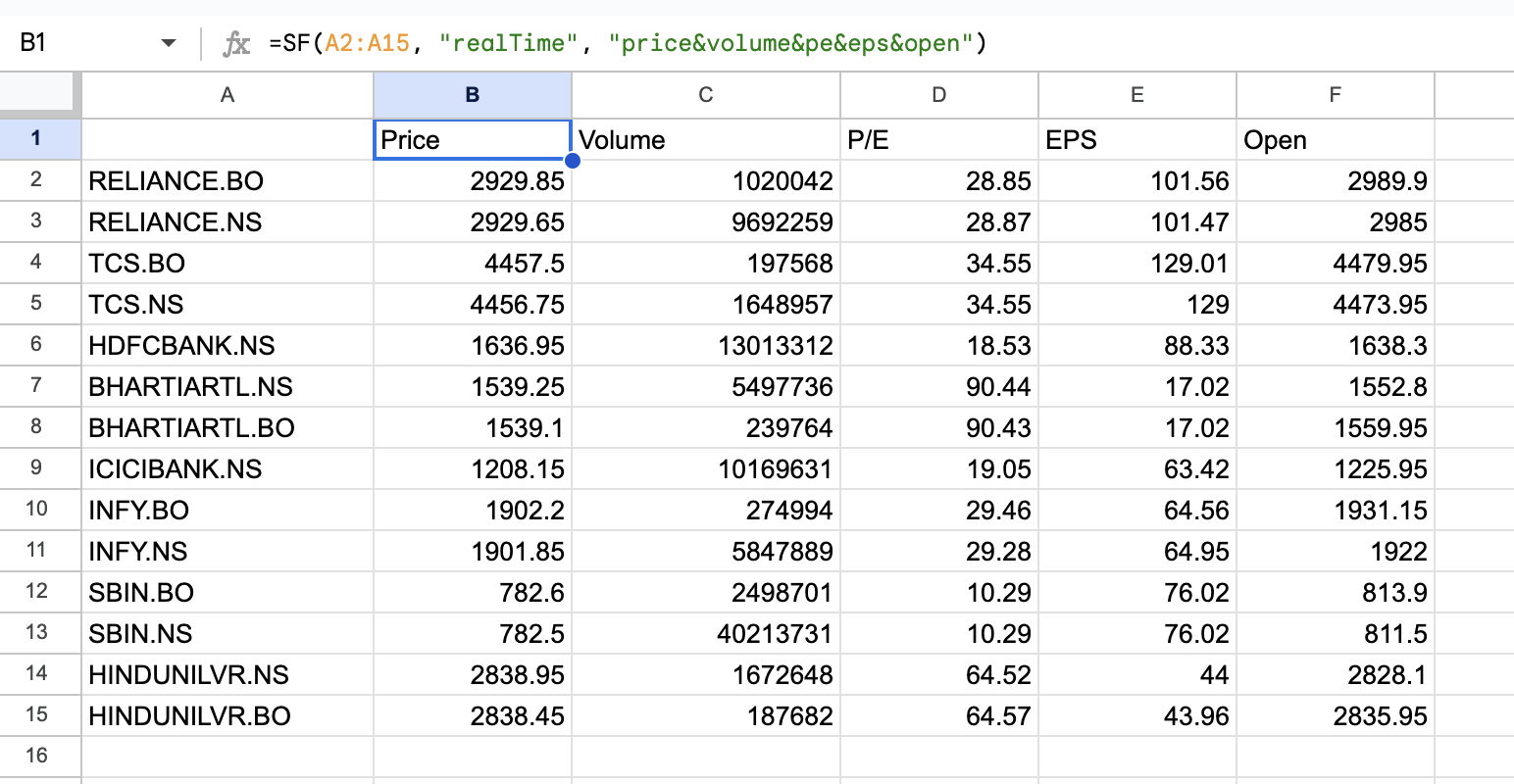
Task: Select column D header
Action: click(939, 95)
